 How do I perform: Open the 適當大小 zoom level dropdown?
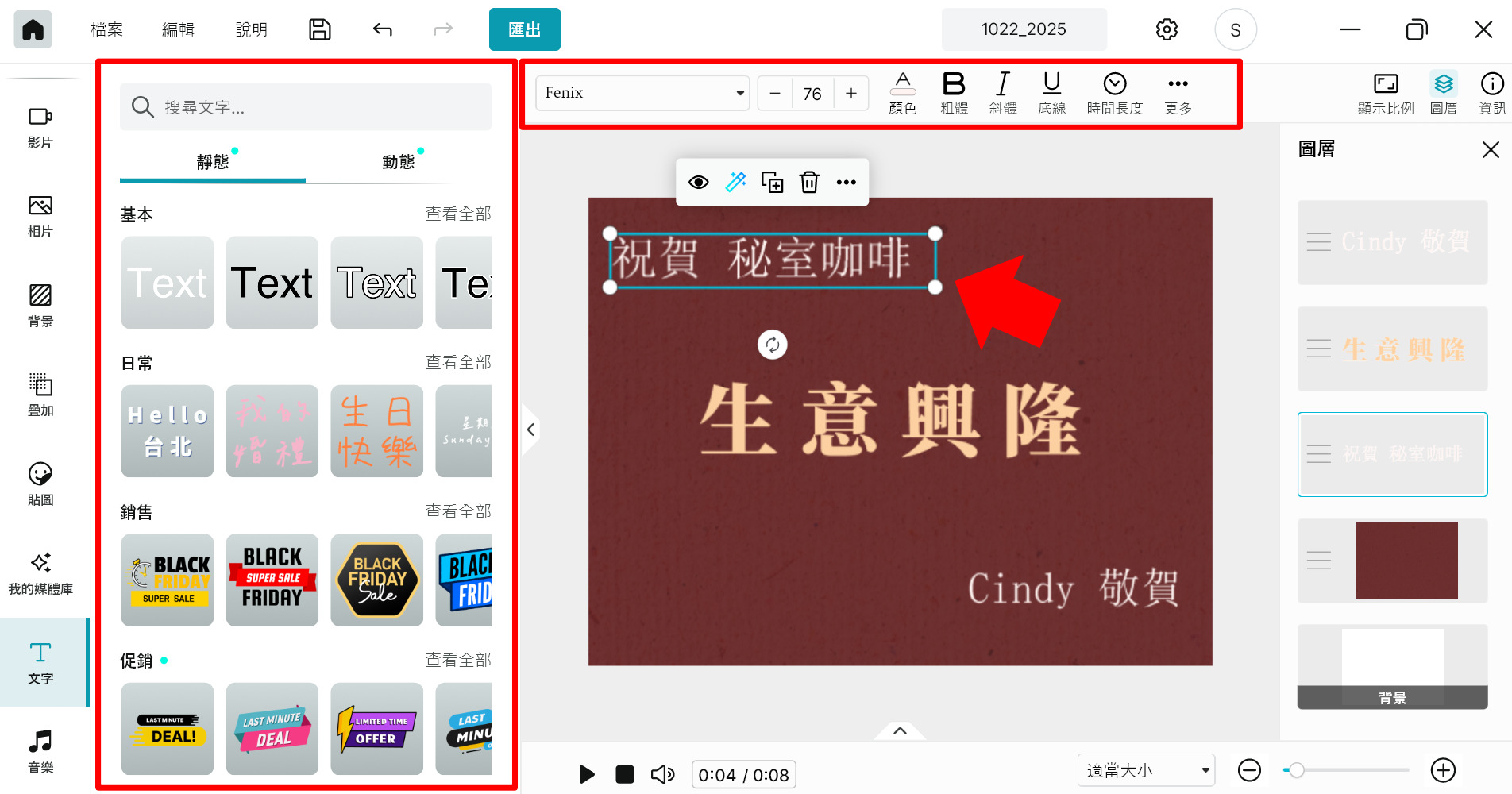click(1146, 769)
